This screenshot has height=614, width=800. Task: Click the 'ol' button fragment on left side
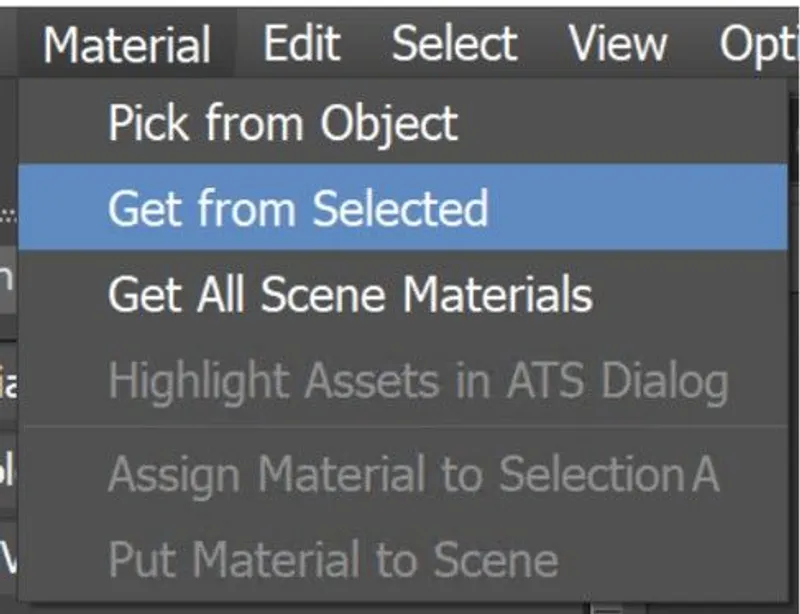tap(5, 475)
